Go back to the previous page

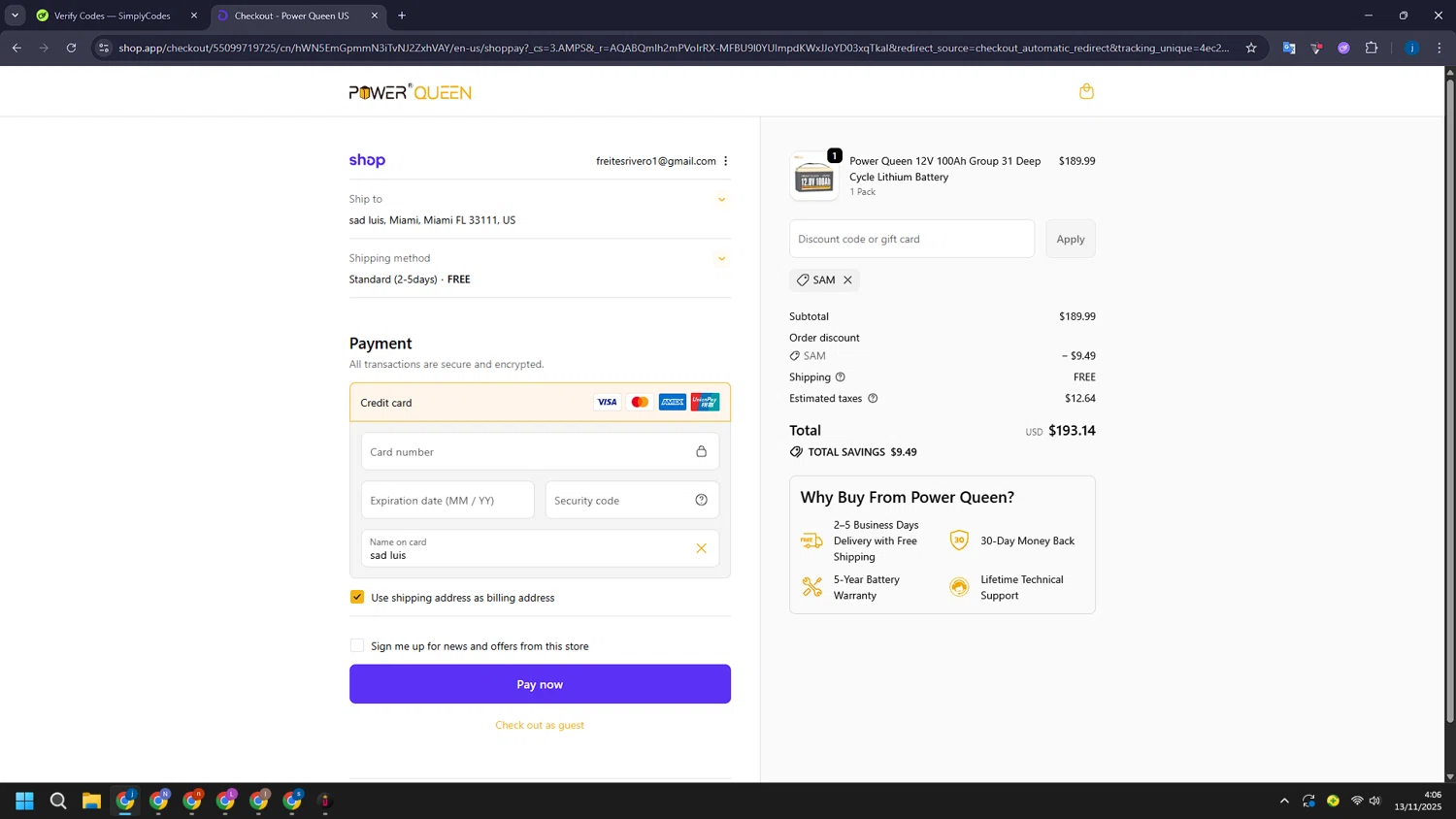tap(17, 48)
